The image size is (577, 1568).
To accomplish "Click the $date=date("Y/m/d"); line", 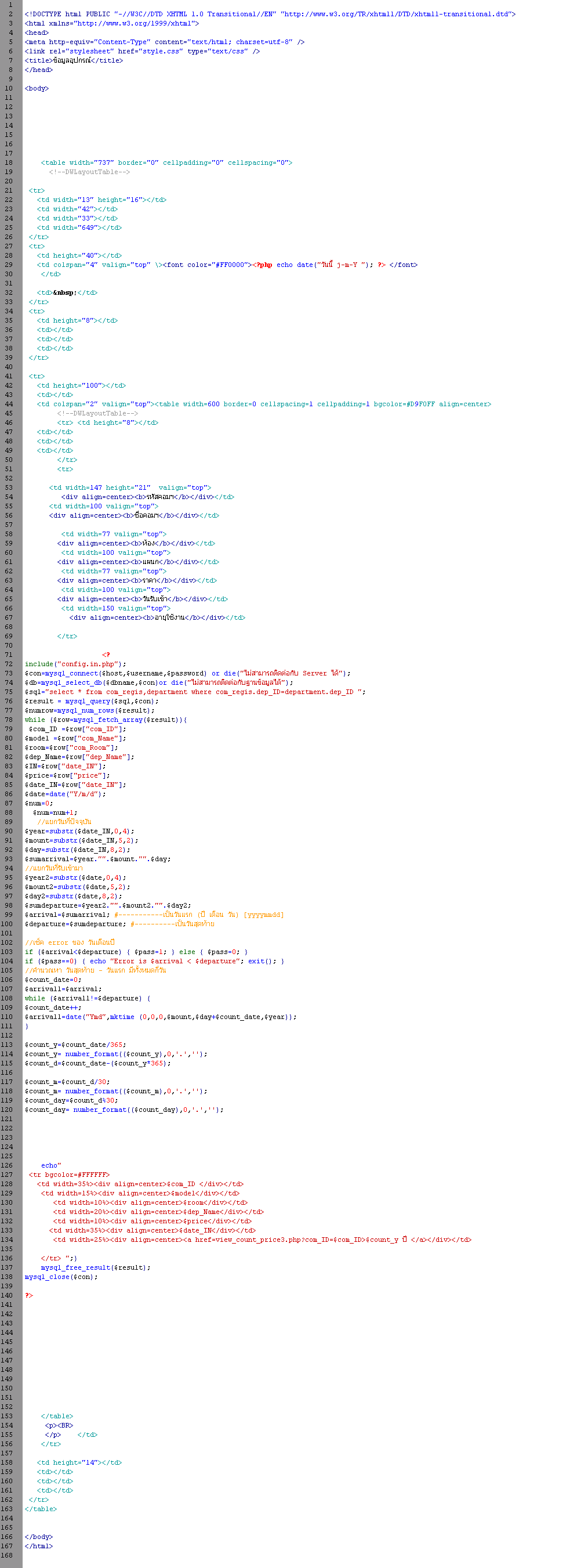I will [x=65, y=794].
